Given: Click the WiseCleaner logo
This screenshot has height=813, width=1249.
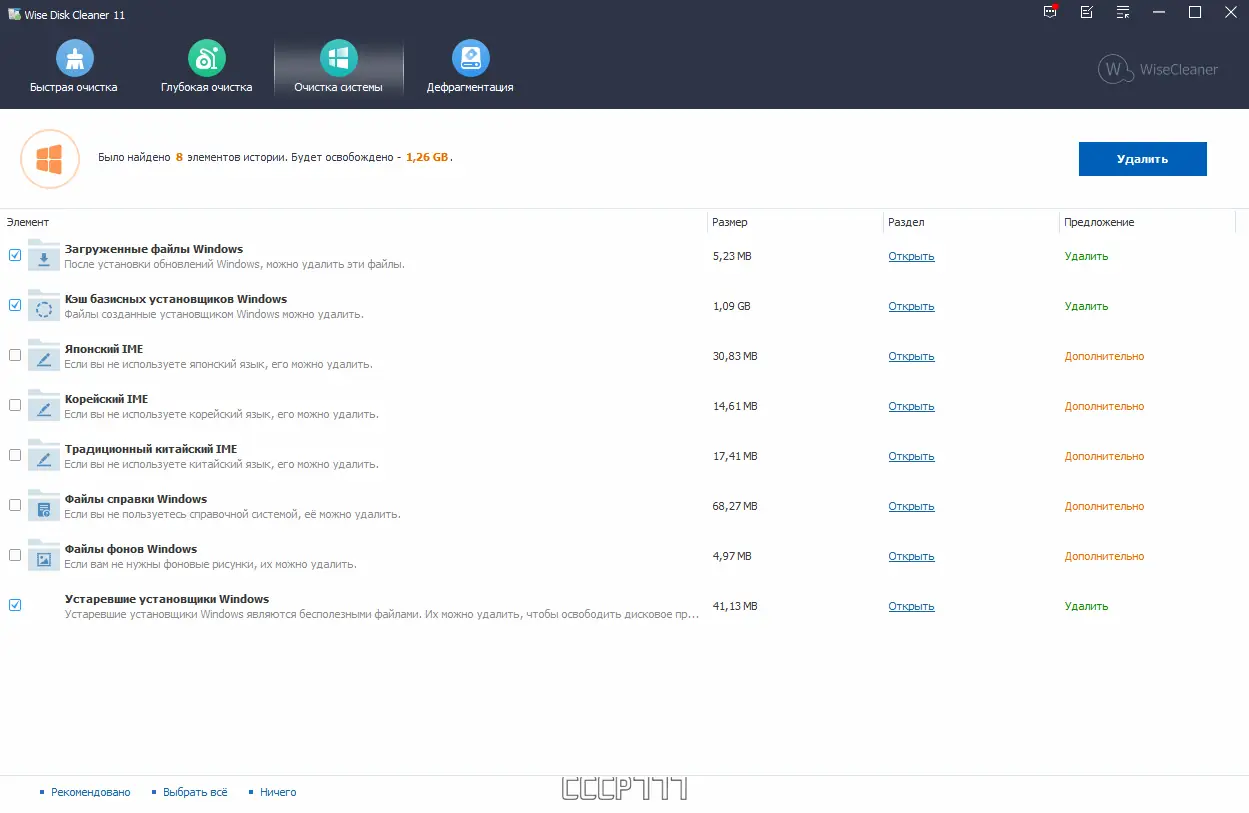Looking at the screenshot, I should click(1158, 69).
